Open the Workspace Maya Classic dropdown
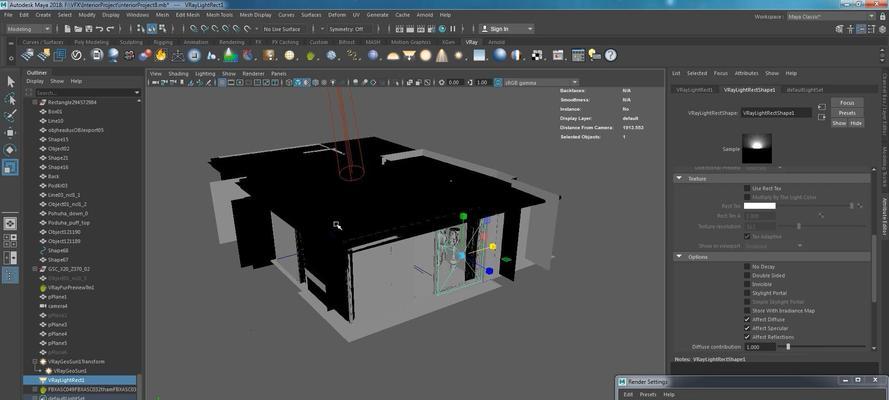889x400 pixels. click(x=831, y=16)
